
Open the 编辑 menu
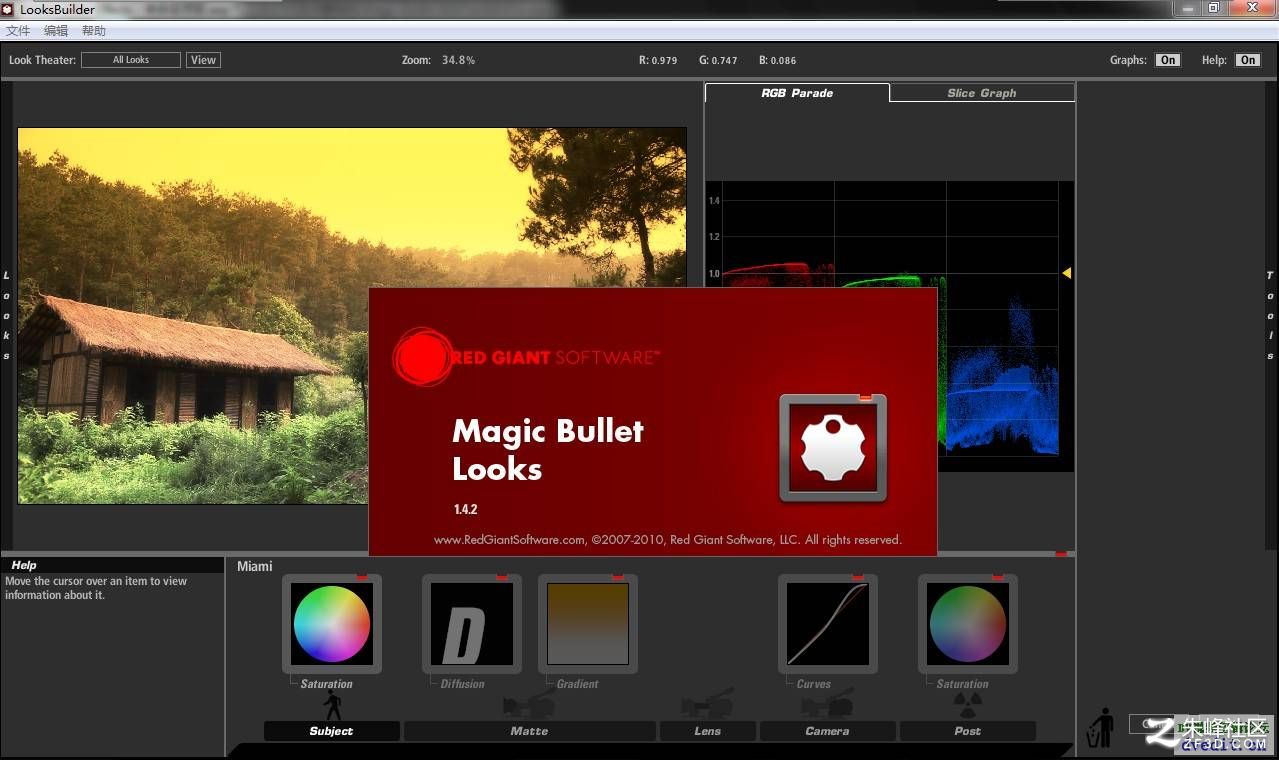click(56, 31)
